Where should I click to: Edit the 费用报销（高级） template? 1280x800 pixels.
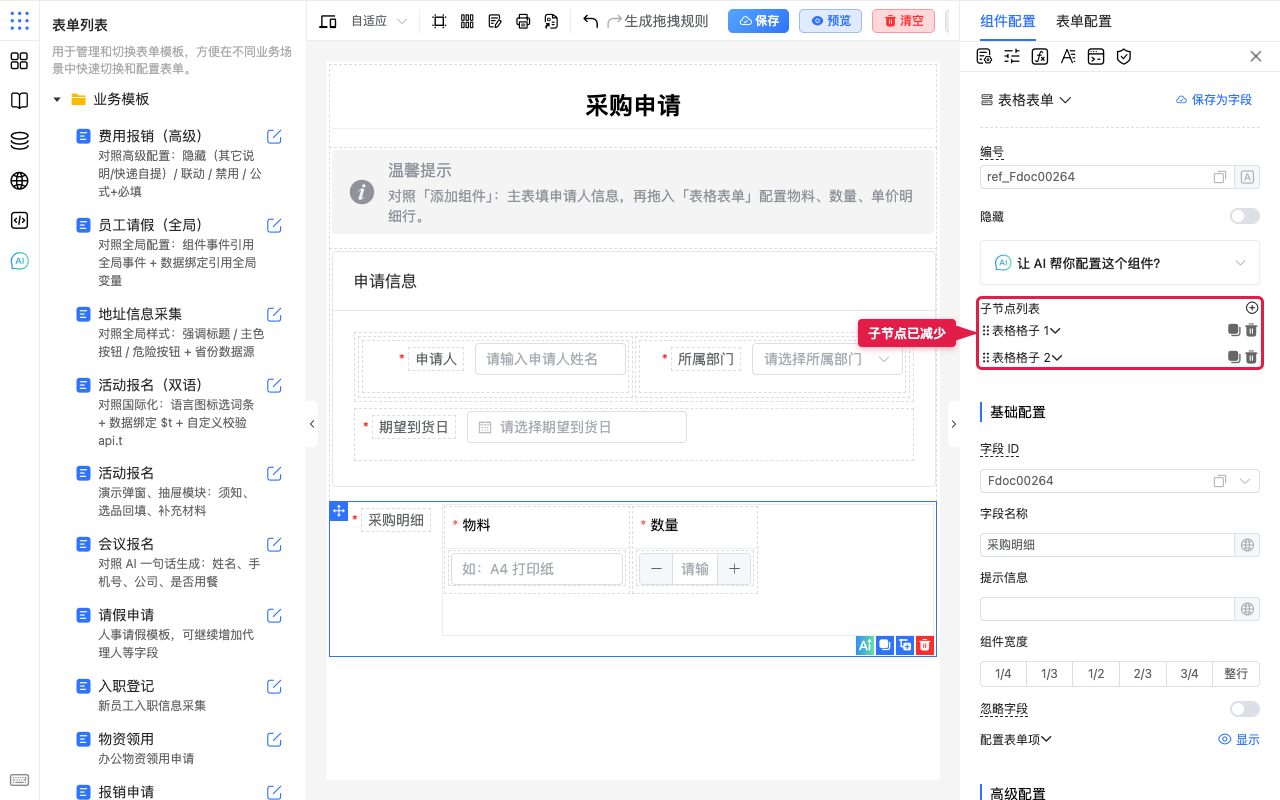(274, 136)
